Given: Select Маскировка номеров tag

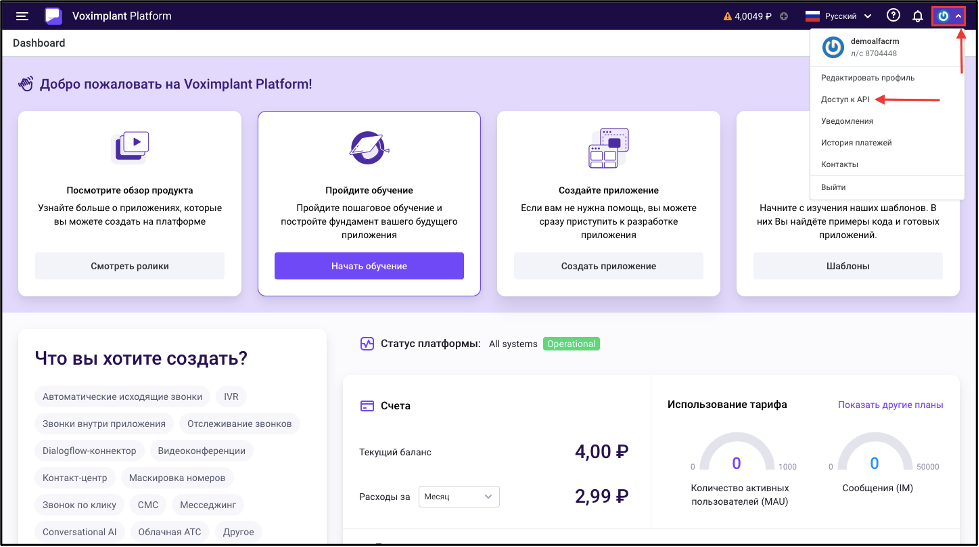Looking at the screenshot, I should pos(177,478).
